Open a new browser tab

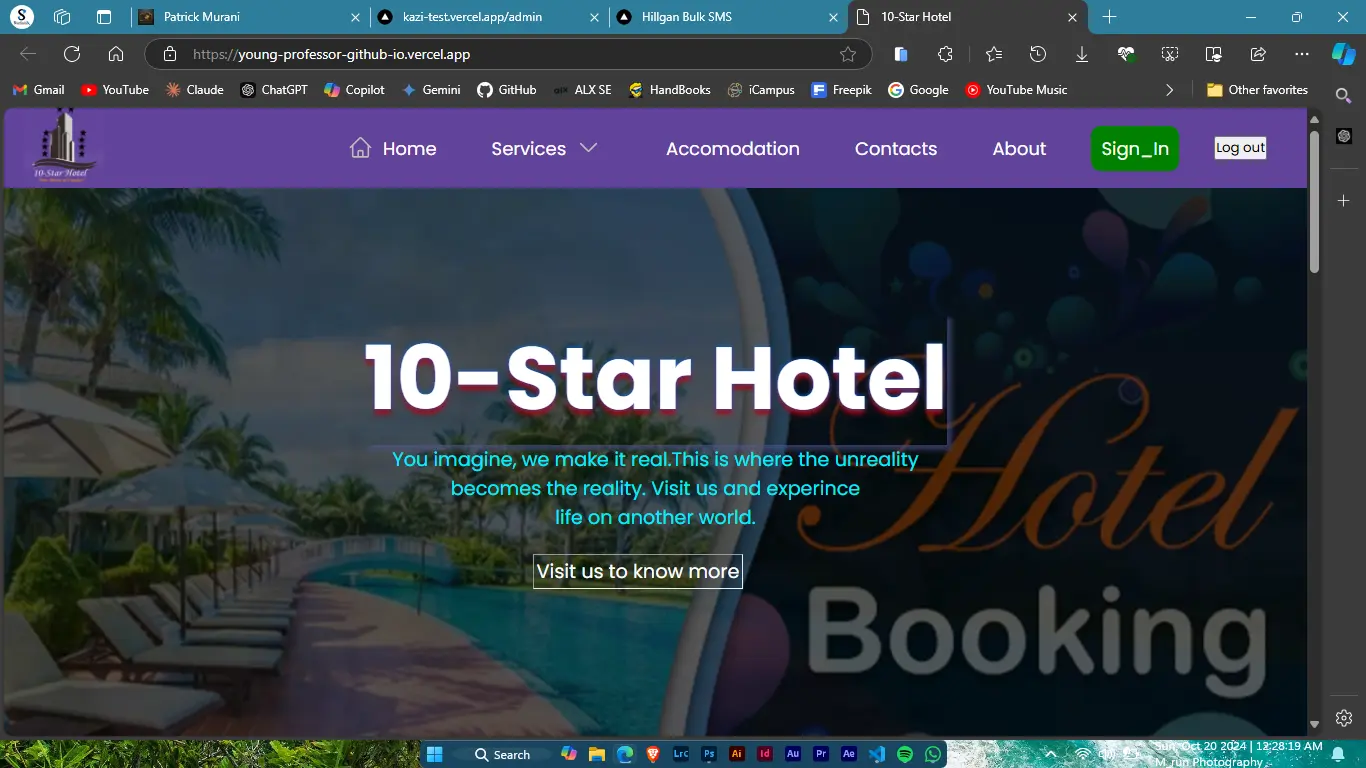coord(1109,17)
